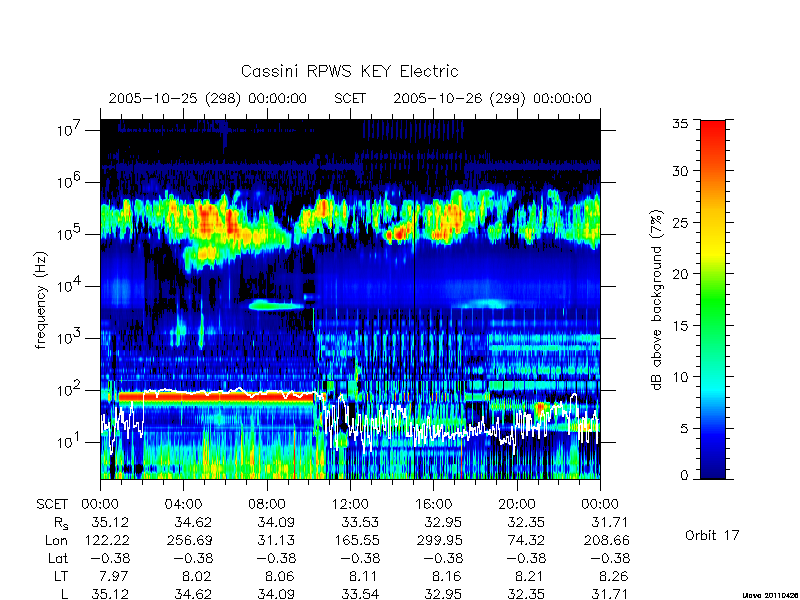The height and width of the screenshot is (600, 800).
Task: Click the 12:00 SCET time tick label
Action: tap(350, 505)
